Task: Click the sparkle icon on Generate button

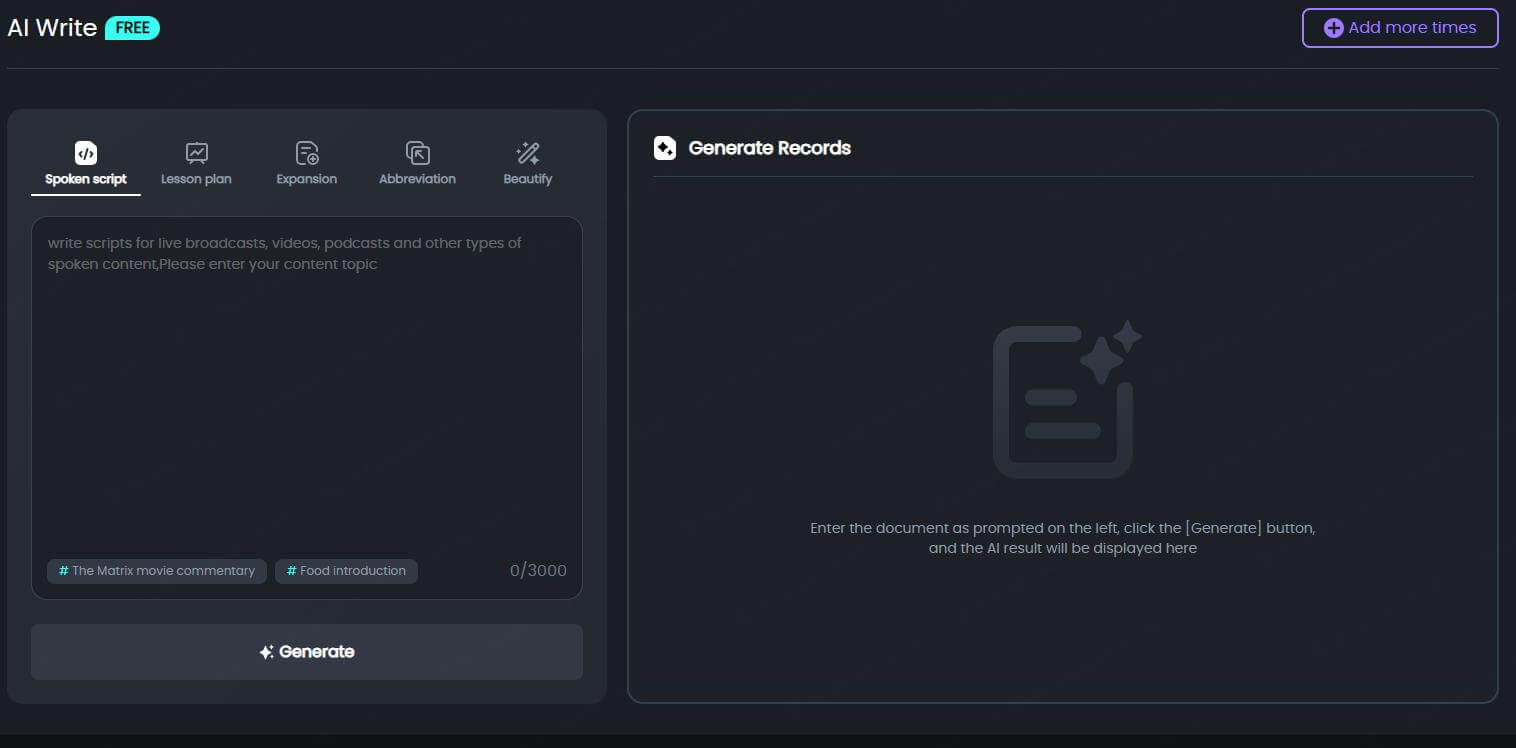Action: (x=266, y=652)
